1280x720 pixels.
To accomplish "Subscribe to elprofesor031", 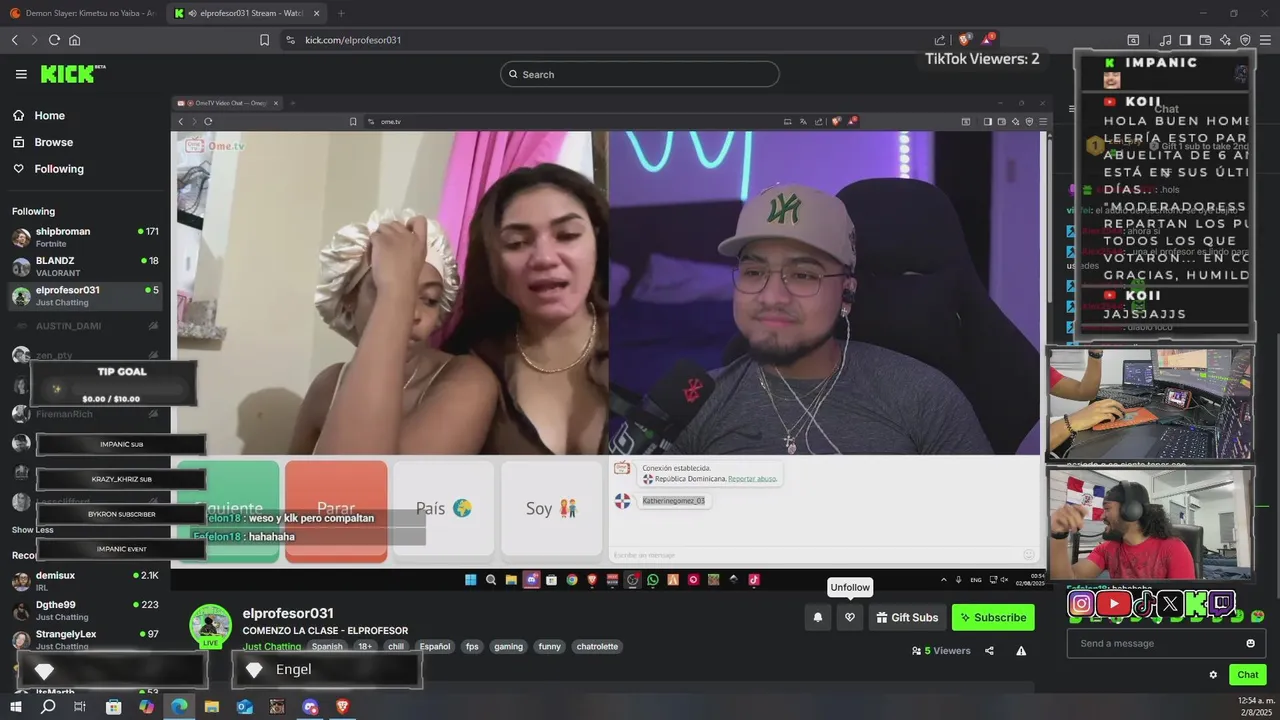I will point(993,617).
